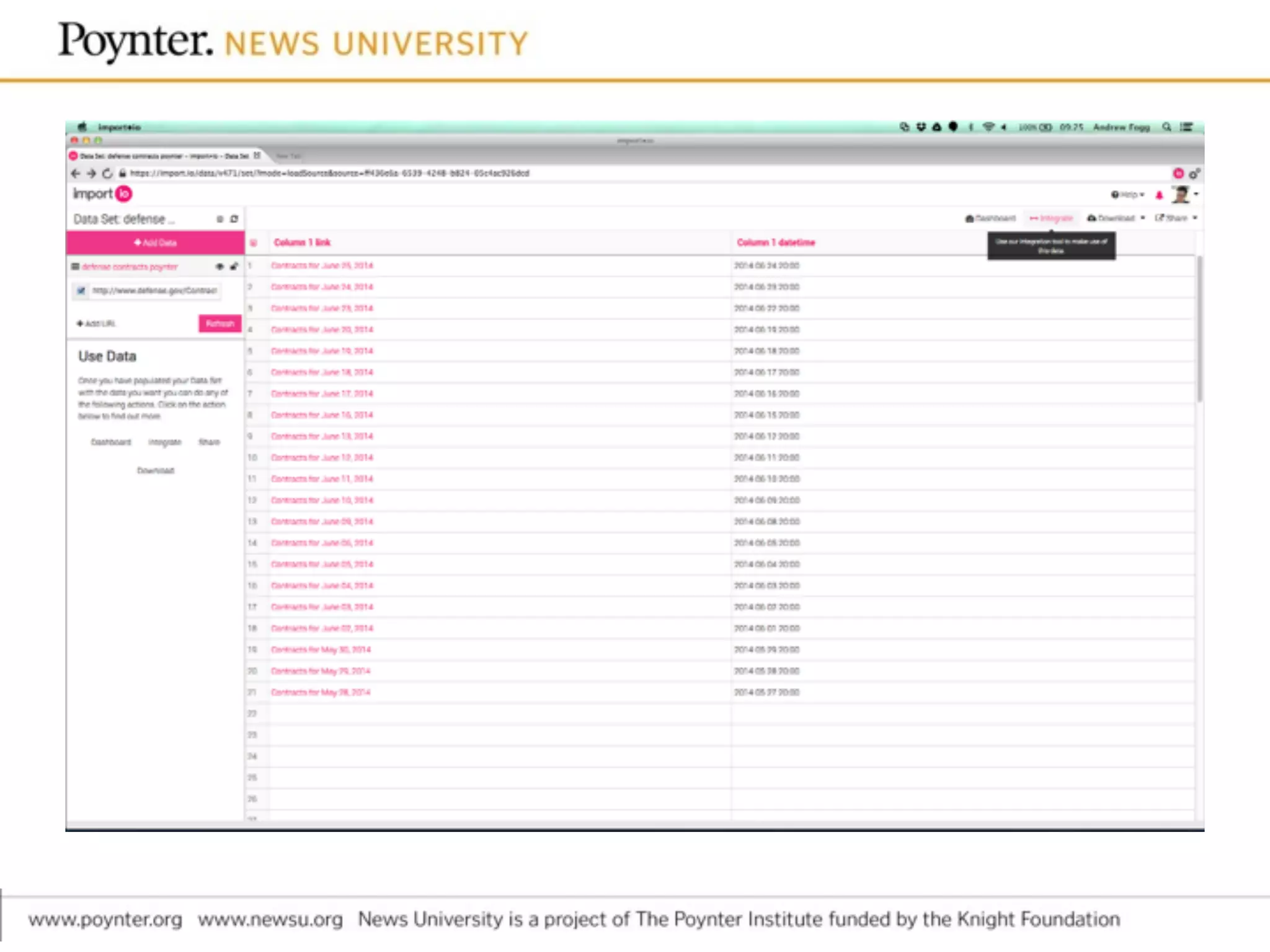Toggle the table header select-all checkbox
The image size is (1270, 952).
pos(254,242)
